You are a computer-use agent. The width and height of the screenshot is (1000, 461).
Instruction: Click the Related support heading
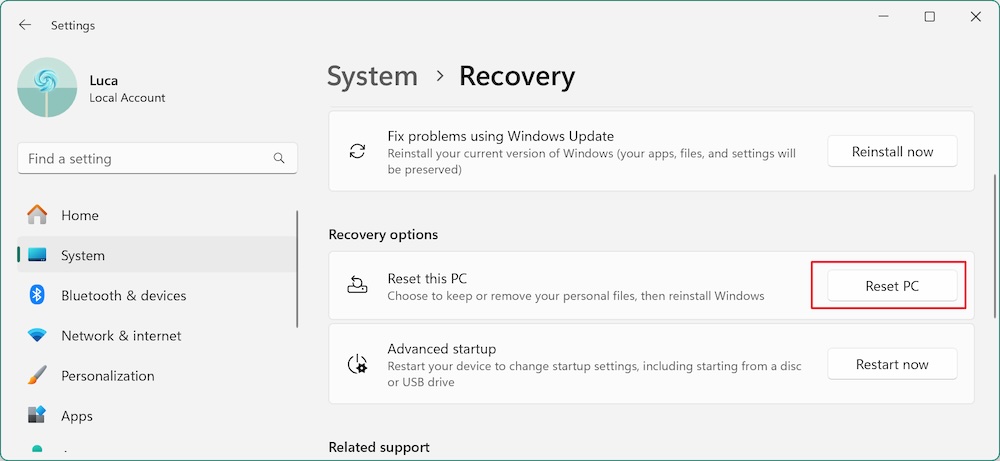(x=379, y=448)
